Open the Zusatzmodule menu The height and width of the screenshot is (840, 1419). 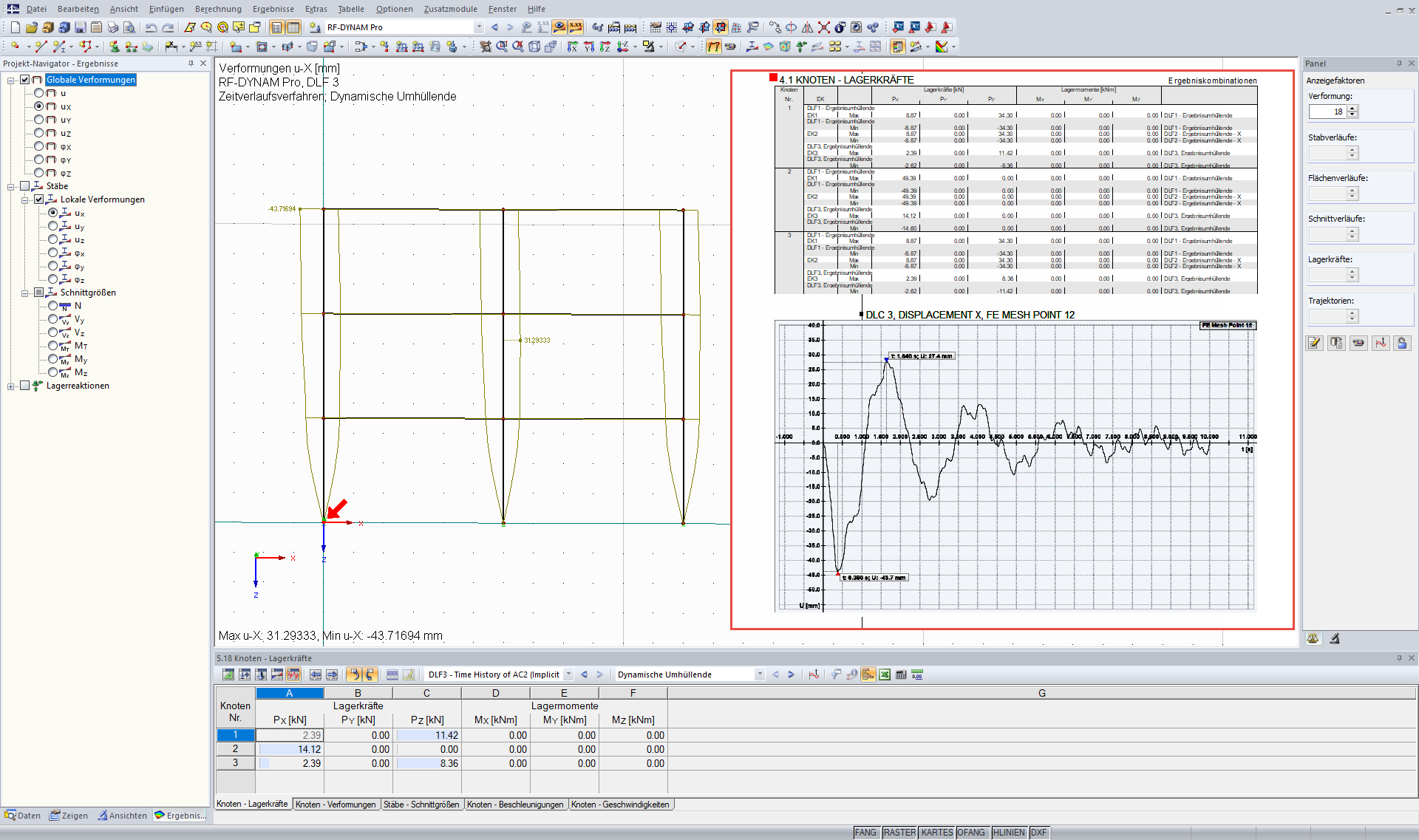pos(450,9)
